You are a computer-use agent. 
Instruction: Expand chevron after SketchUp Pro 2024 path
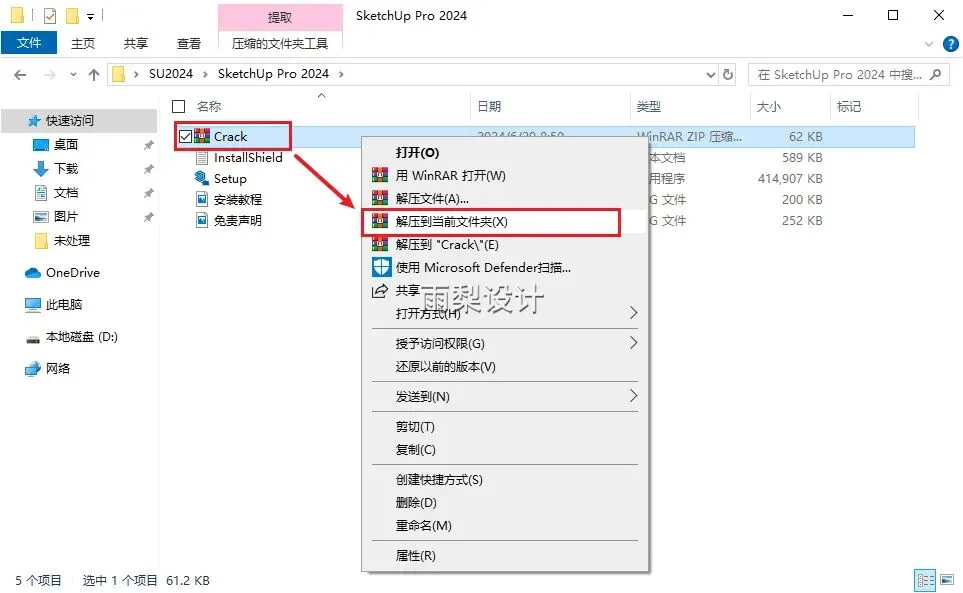[341, 74]
